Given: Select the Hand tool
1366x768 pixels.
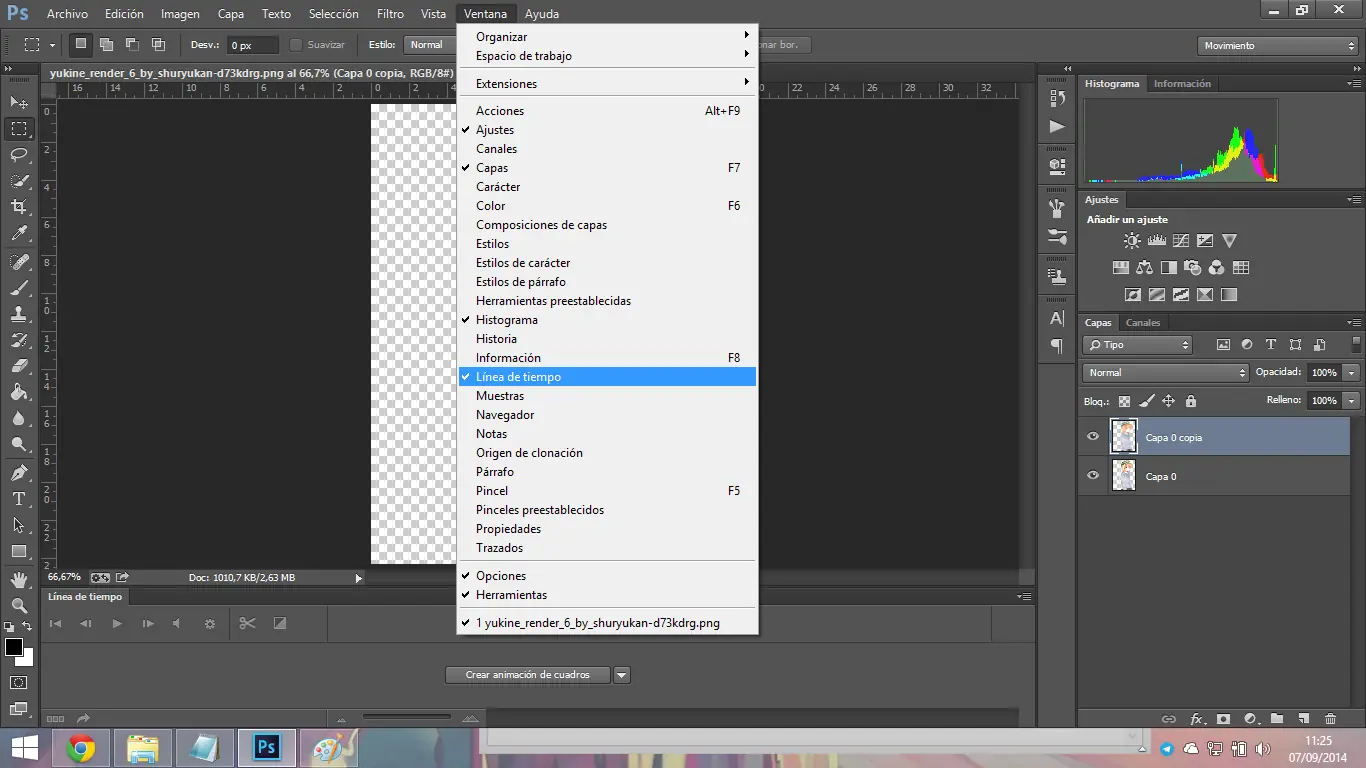Looking at the screenshot, I should coord(19,580).
